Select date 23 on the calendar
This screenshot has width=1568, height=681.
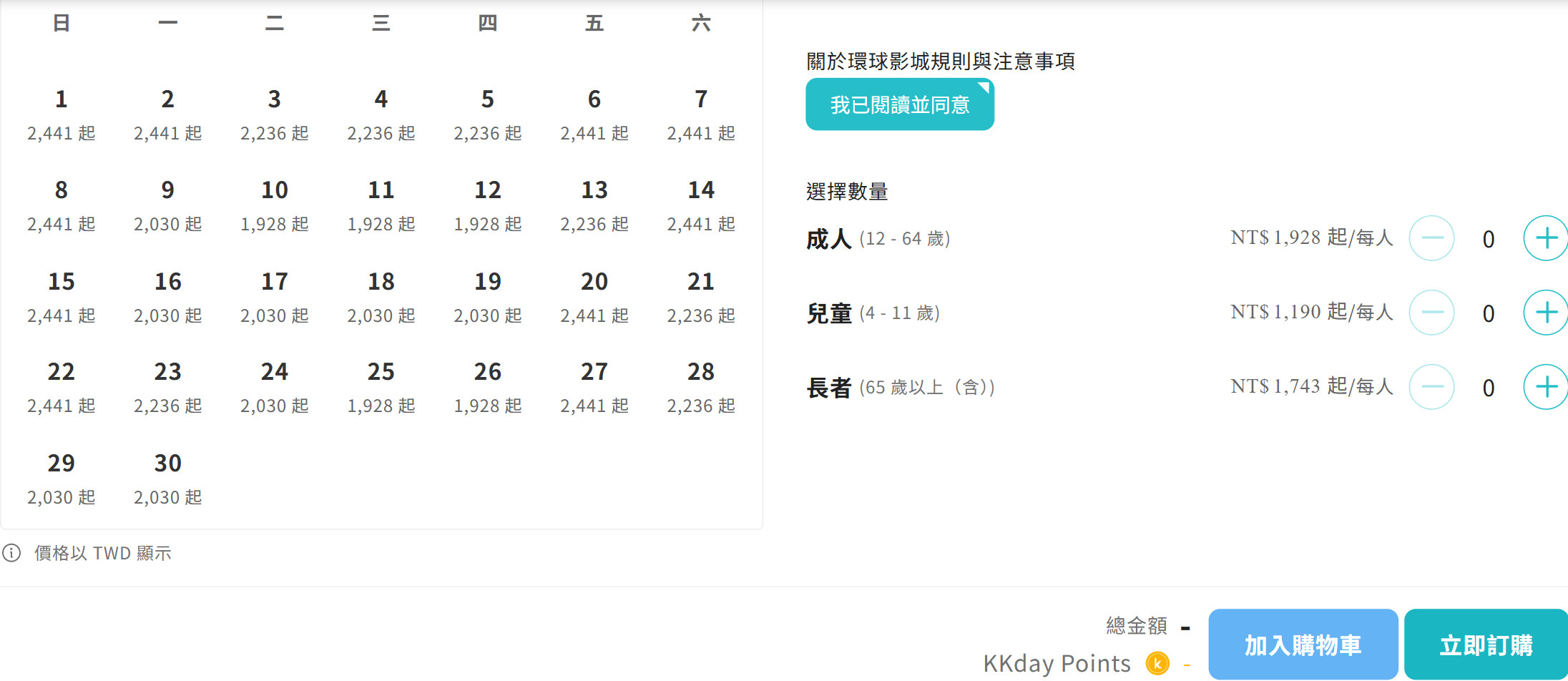168,387
